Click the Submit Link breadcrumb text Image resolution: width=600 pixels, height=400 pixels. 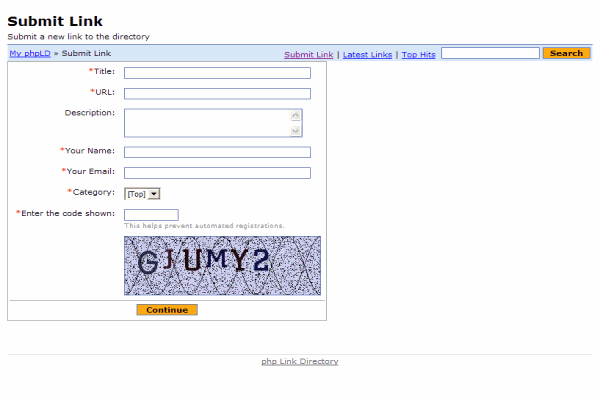click(x=86, y=53)
